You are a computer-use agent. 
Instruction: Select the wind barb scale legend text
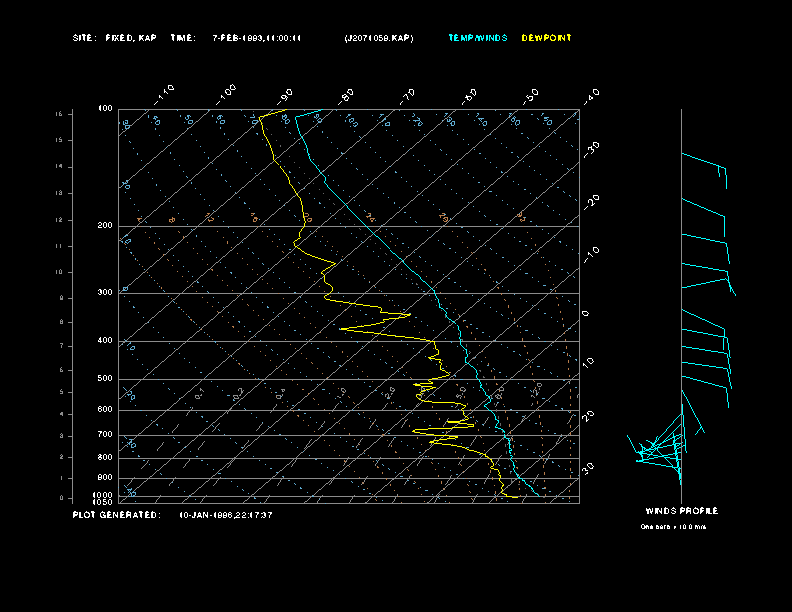tap(673, 526)
